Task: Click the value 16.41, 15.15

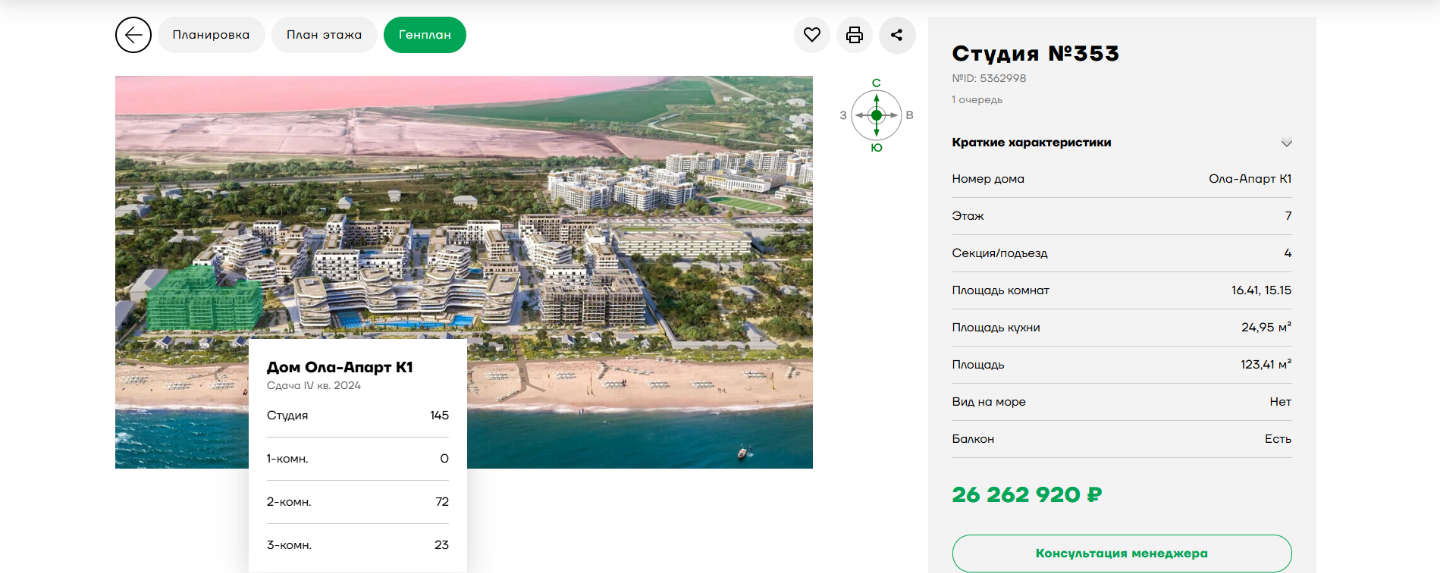Action: point(1261,290)
